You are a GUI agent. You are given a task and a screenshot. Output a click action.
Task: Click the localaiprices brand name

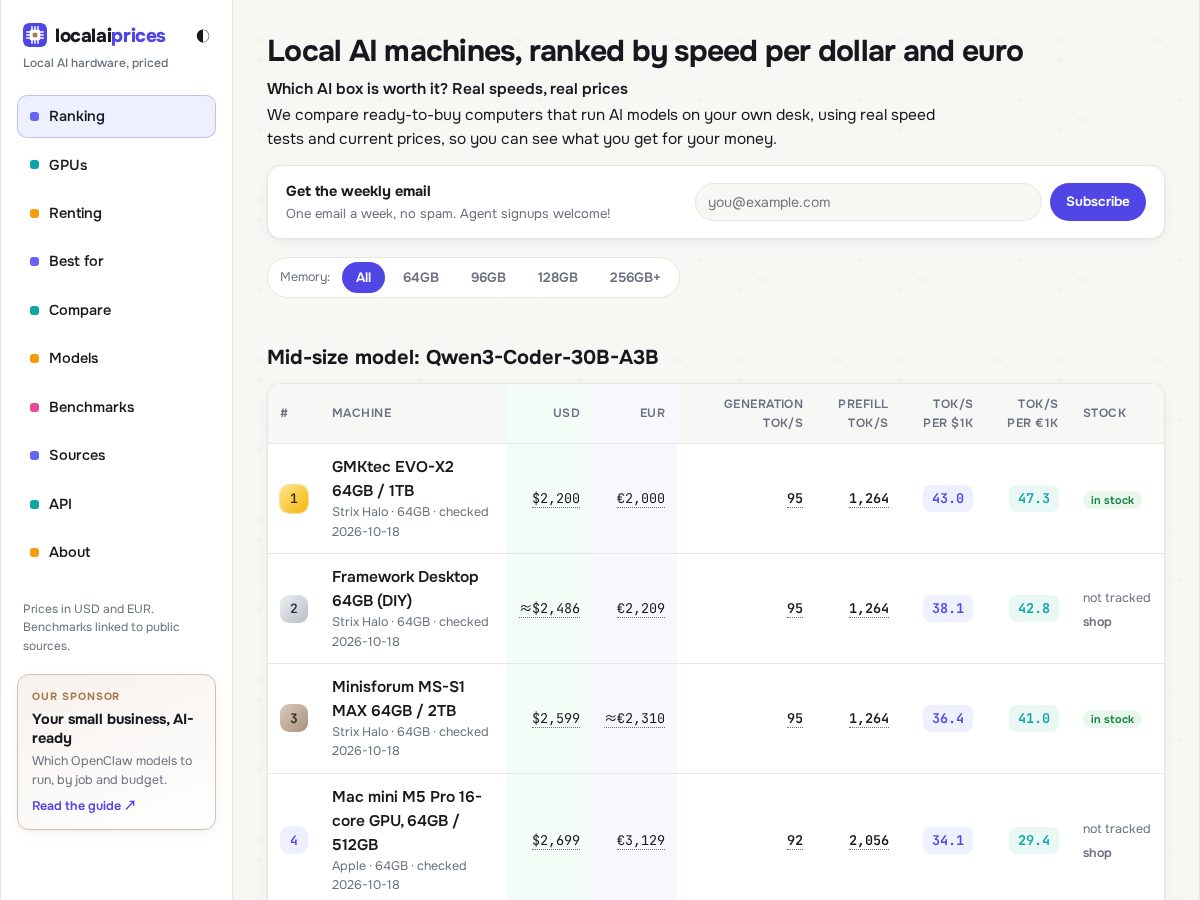click(x=110, y=36)
